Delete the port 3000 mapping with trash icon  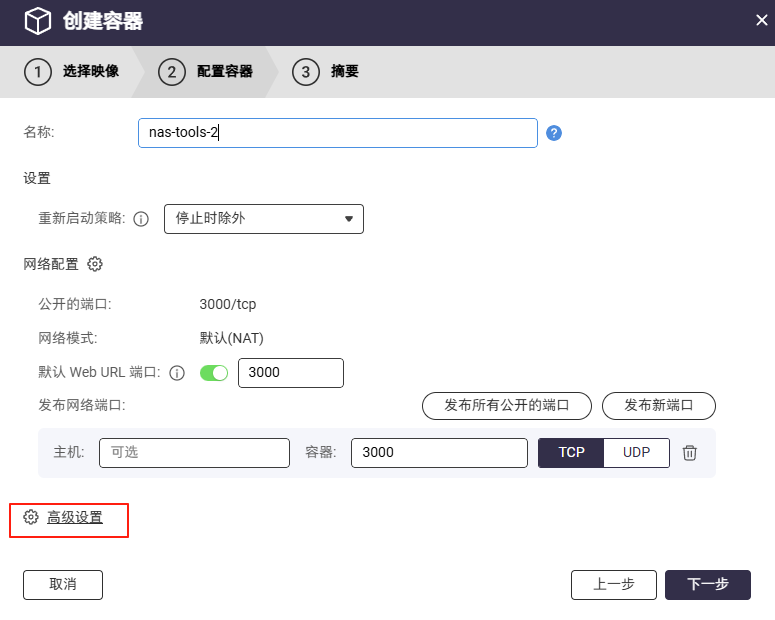pos(689,452)
